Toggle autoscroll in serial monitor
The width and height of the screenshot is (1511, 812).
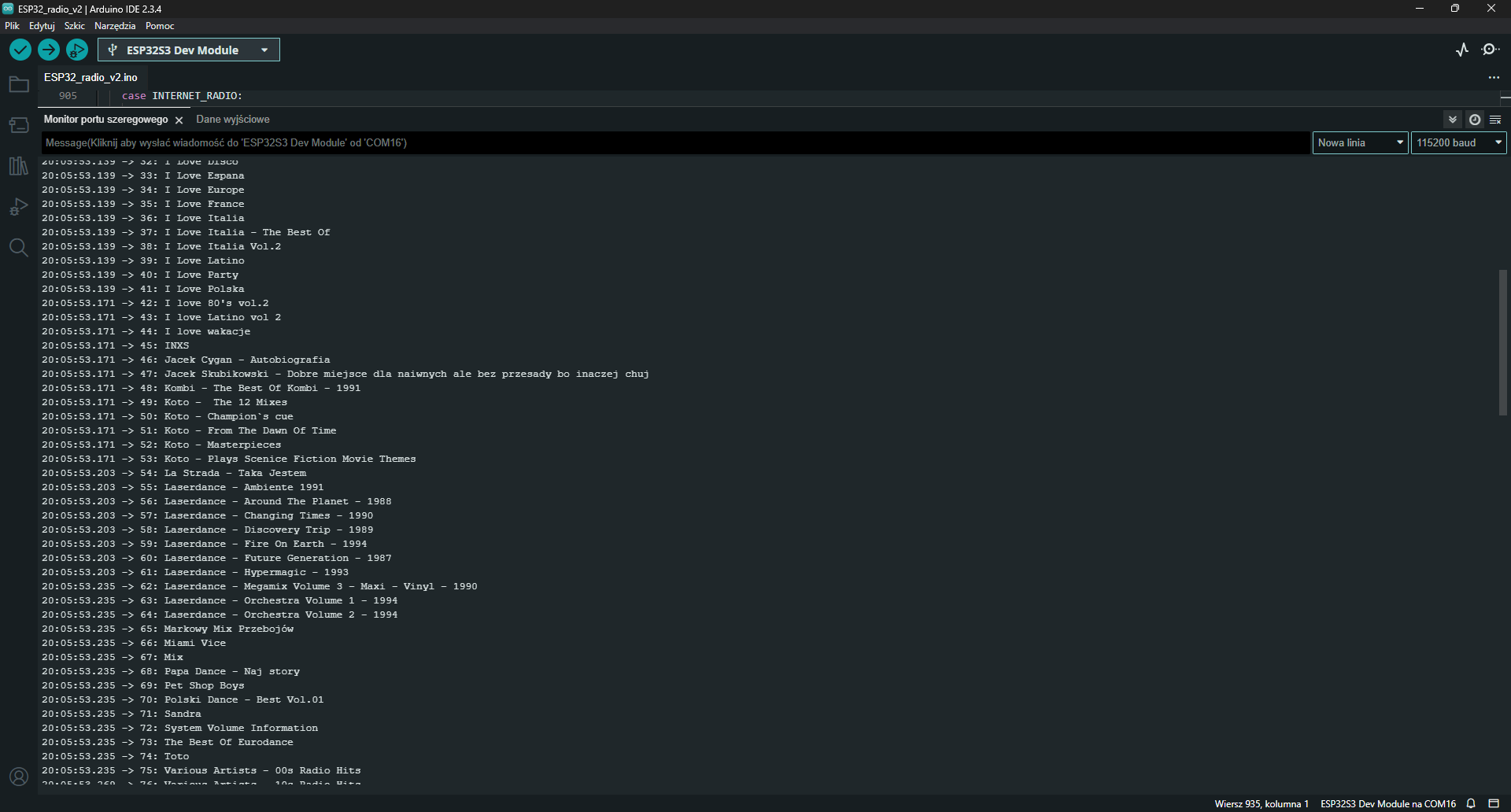point(1453,120)
